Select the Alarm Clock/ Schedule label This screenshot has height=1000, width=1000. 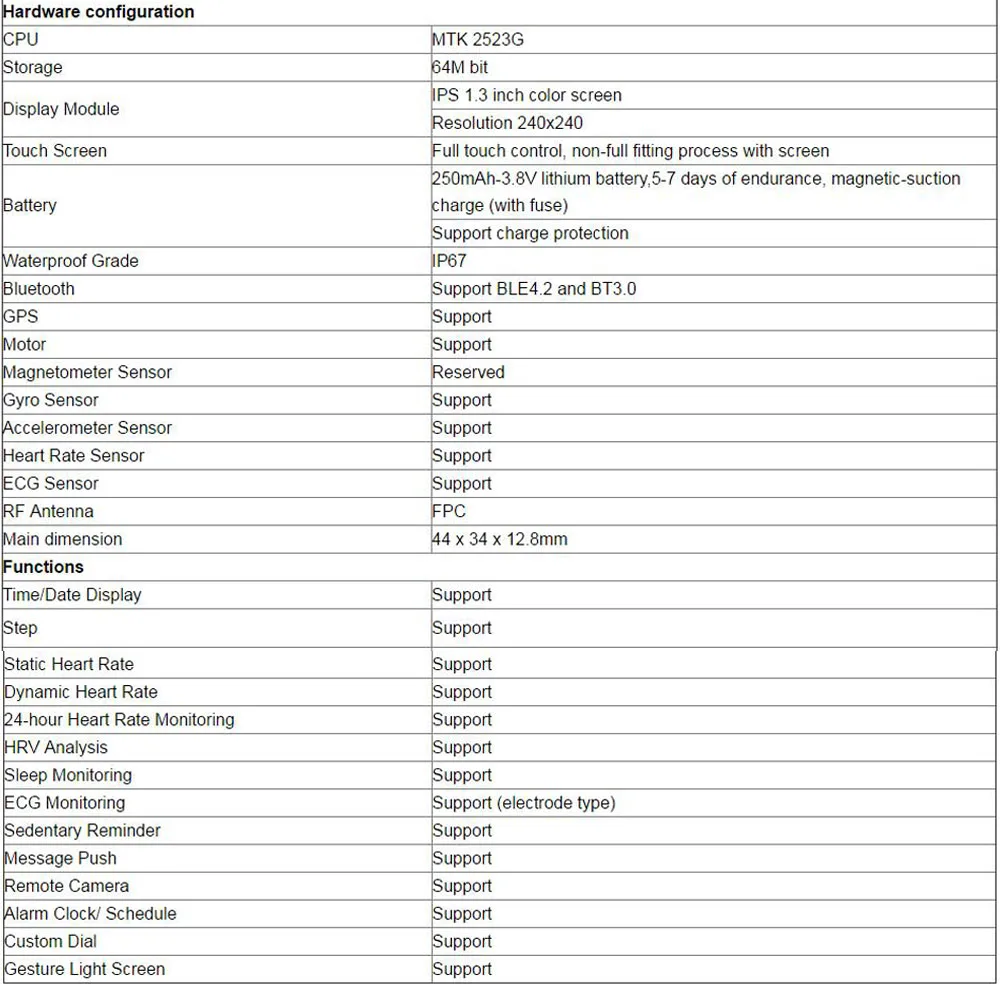coord(90,913)
